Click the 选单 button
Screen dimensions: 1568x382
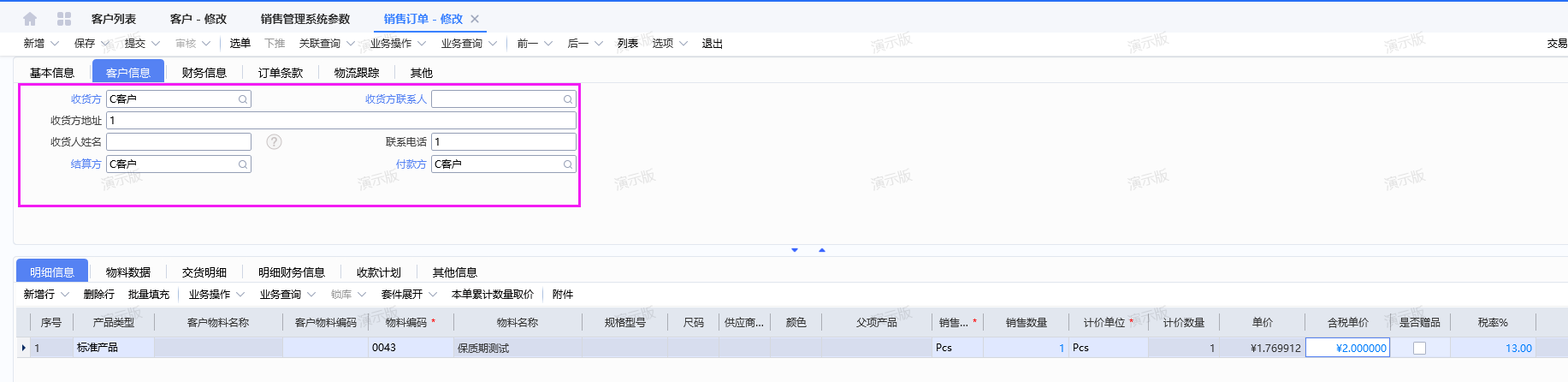point(240,44)
